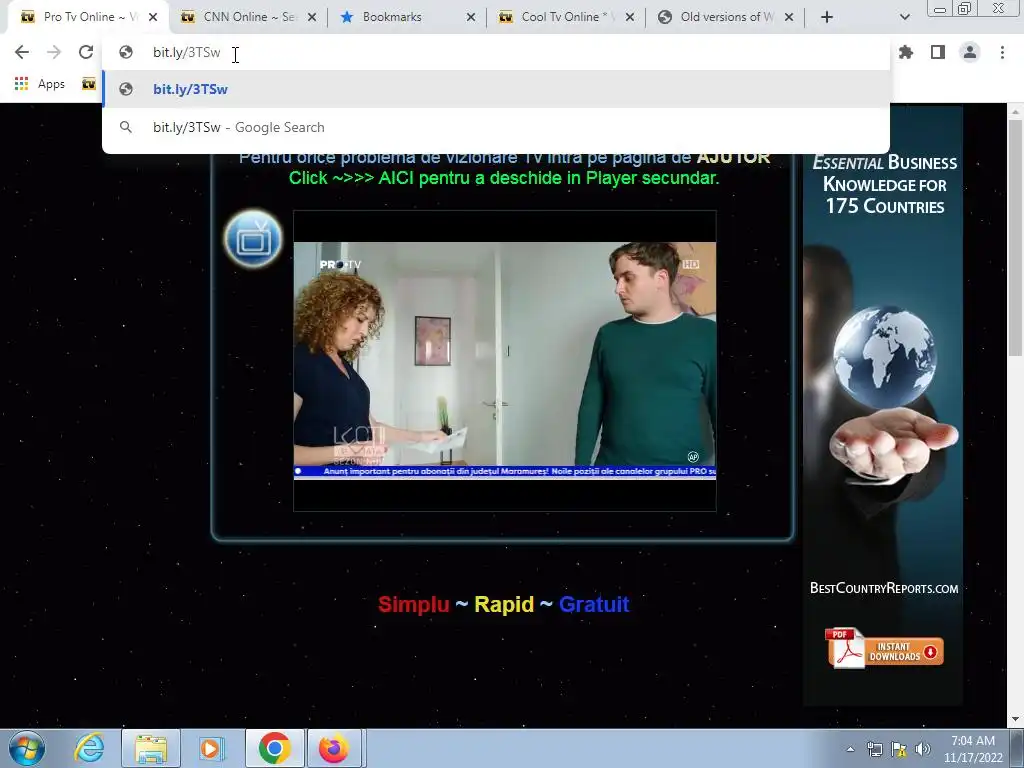Image resolution: width=1024 pixels, height=768 pixels.
Task: Open the Apps grid shortcut
Action: point(40,84)
